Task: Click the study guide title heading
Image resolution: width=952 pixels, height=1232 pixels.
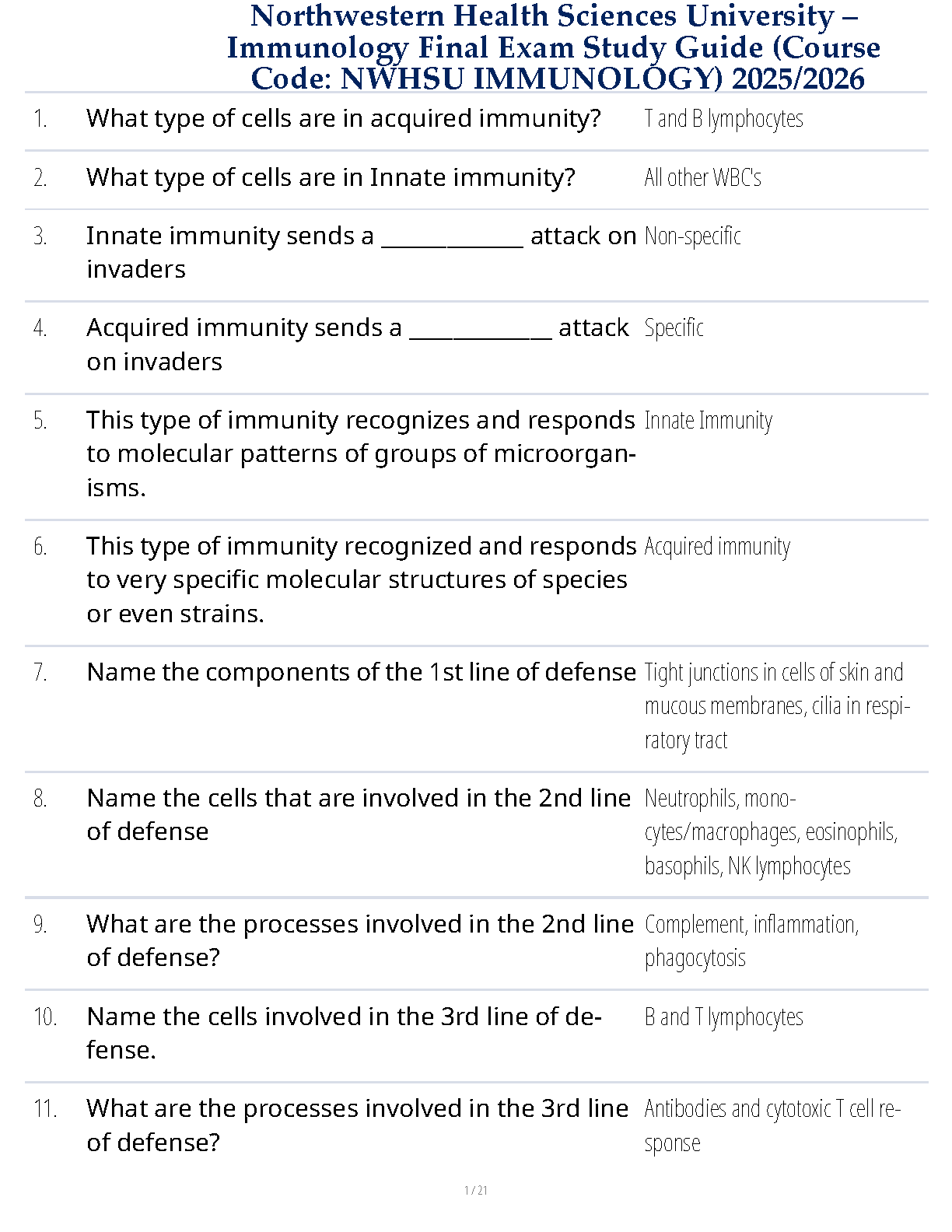Action: (x=554, y=47)
